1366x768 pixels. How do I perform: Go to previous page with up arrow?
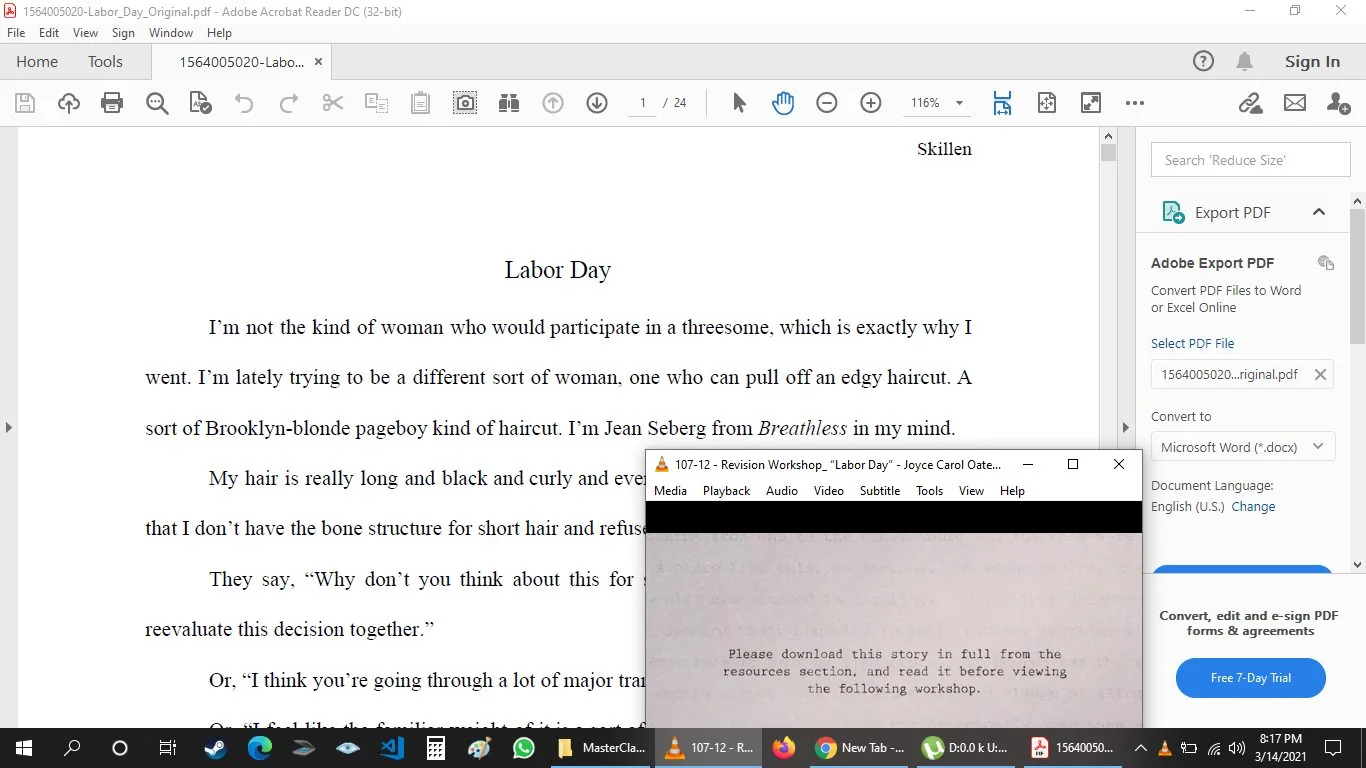pos(553,103)
